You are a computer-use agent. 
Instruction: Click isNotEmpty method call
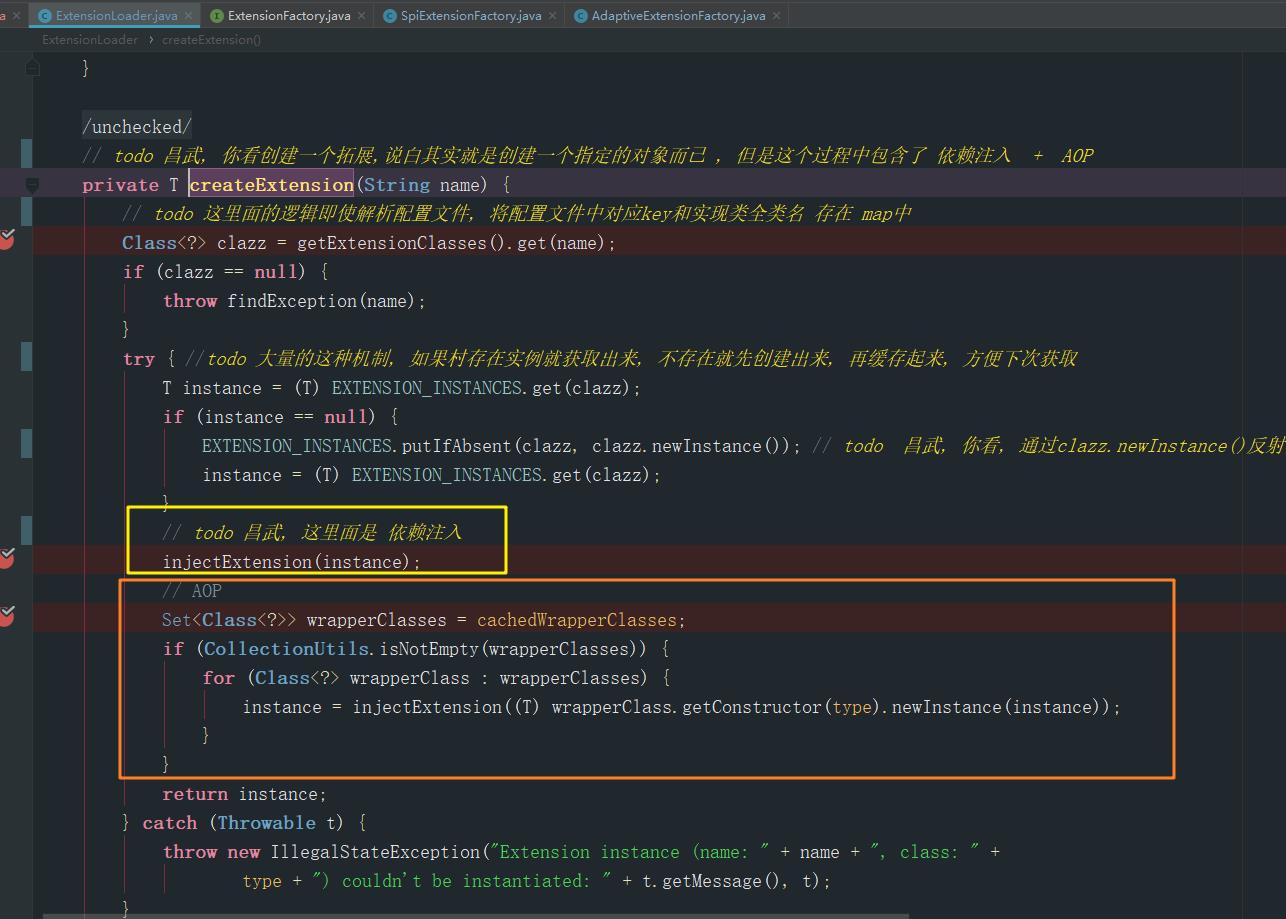429,649
